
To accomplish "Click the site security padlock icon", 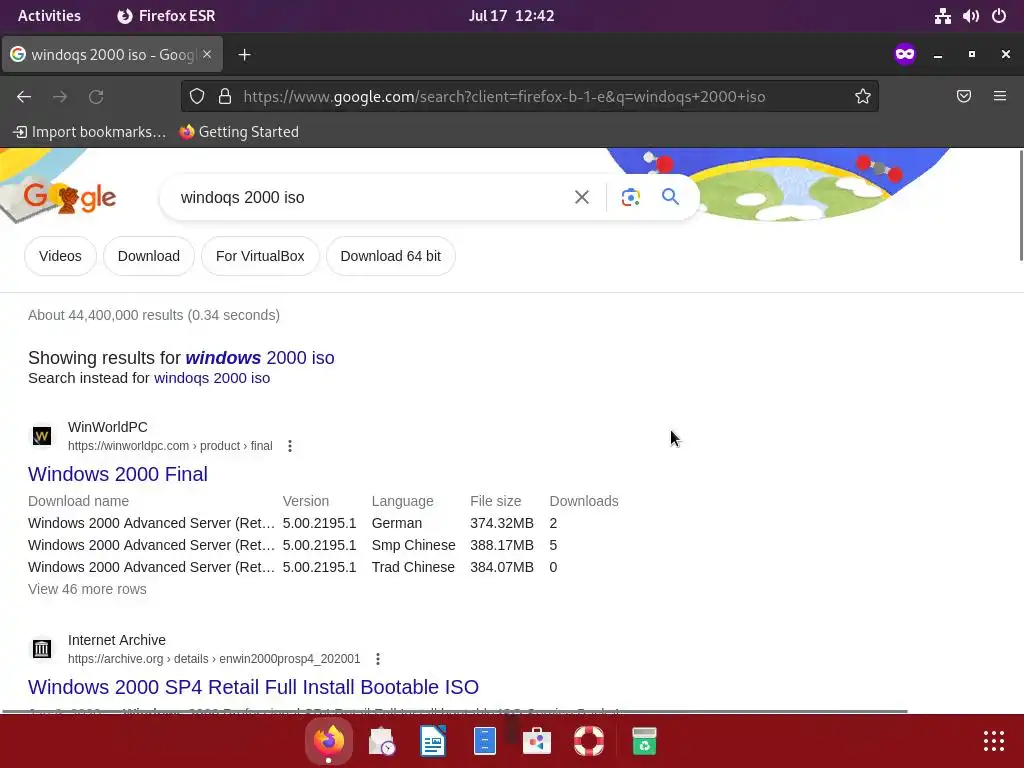I will (x=225, y=97).
